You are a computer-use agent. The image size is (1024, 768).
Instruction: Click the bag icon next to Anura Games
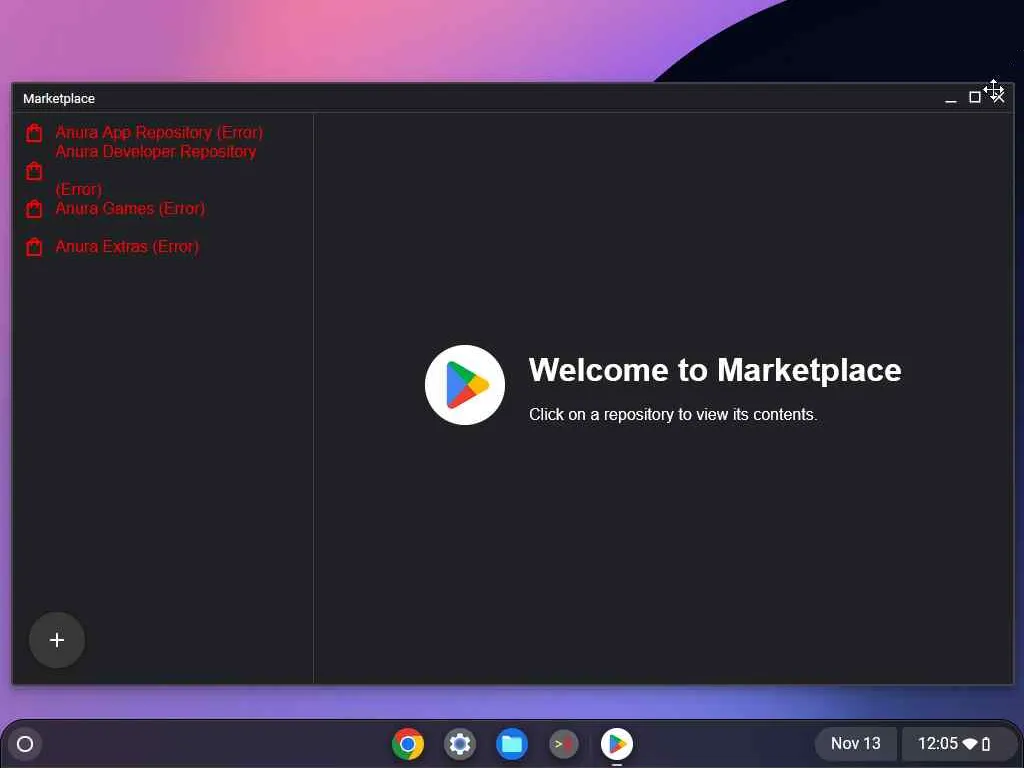(x=34, y=209)
